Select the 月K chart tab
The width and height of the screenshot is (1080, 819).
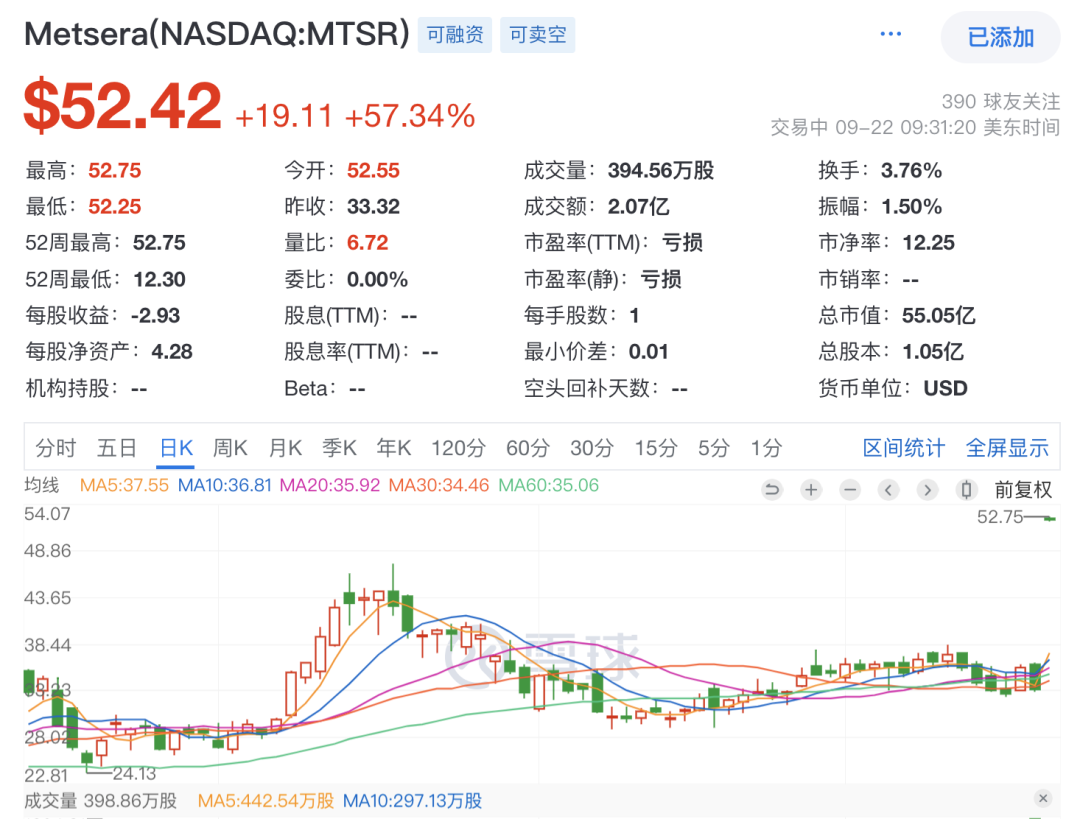(x=285, y=448)
